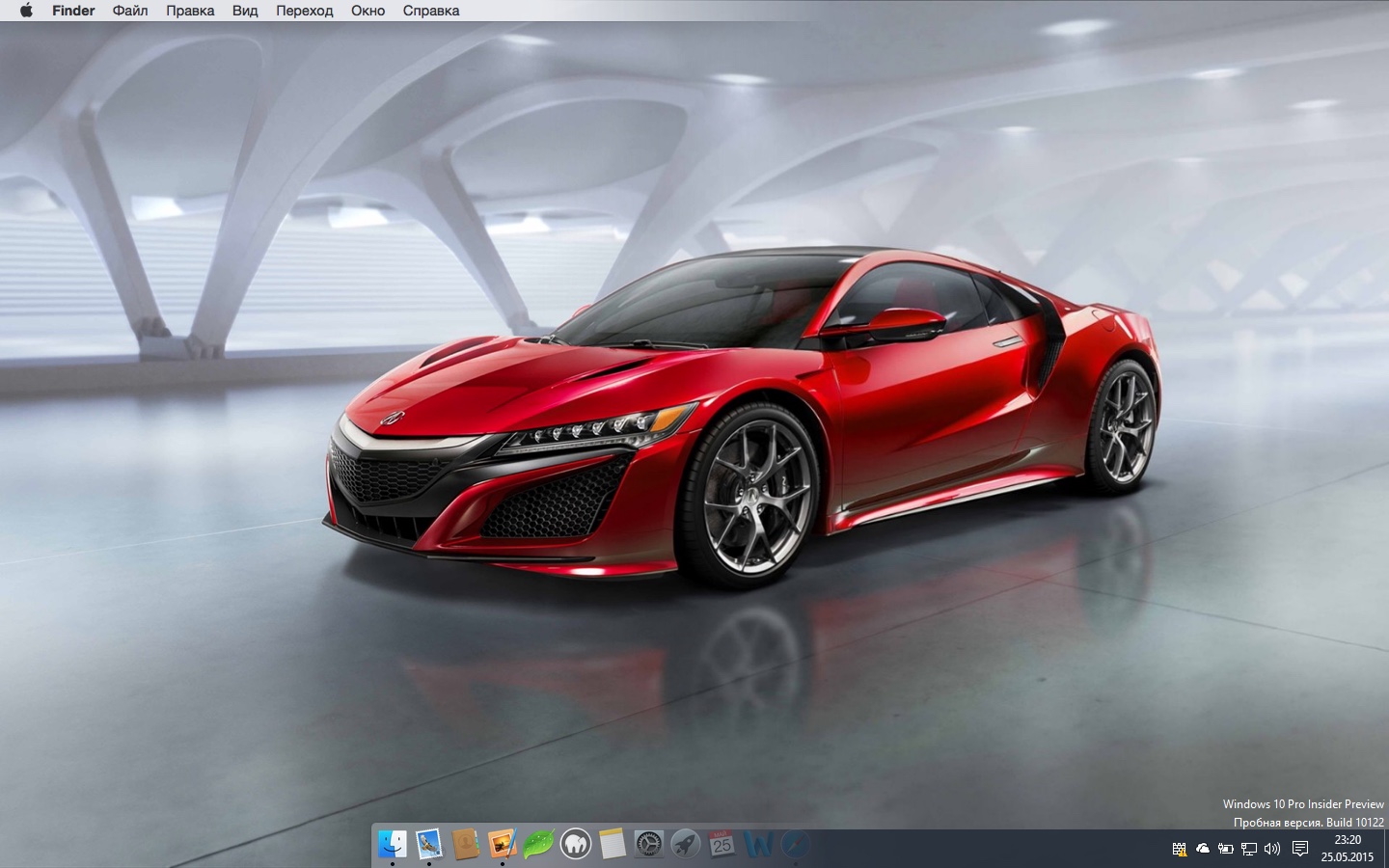Viewport: 1389px width, 868px height.
Task: Open the Action Center notifications icon
Action: click(x=1300, y=849)
